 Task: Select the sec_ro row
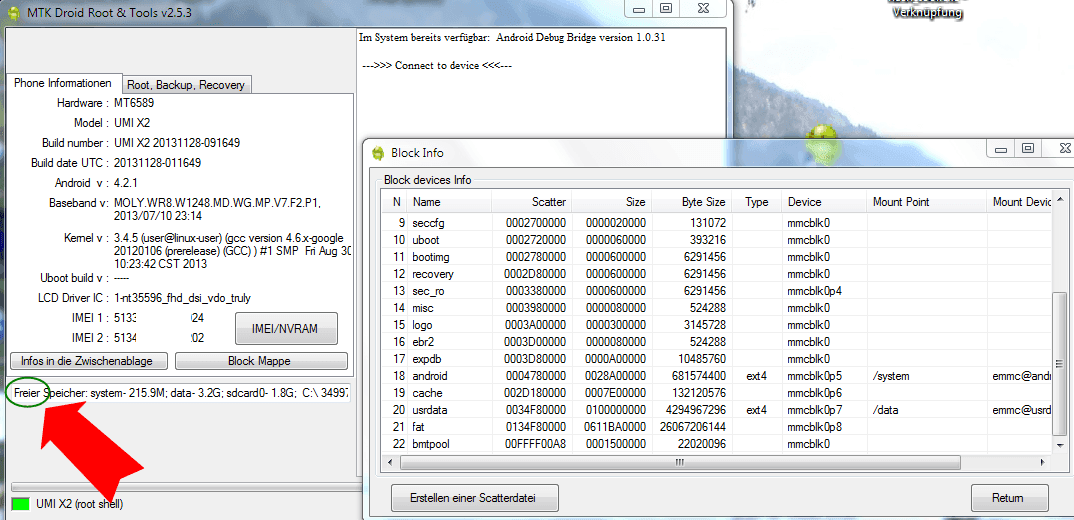coord(717,290)
